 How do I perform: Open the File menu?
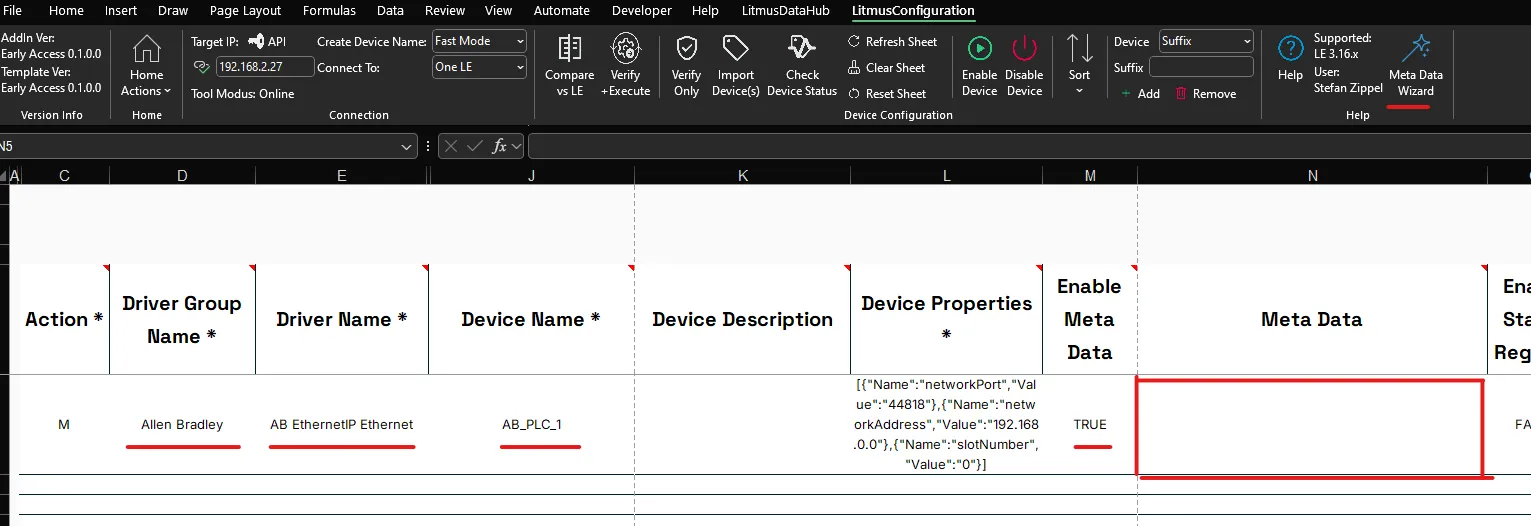click(13, 11)
